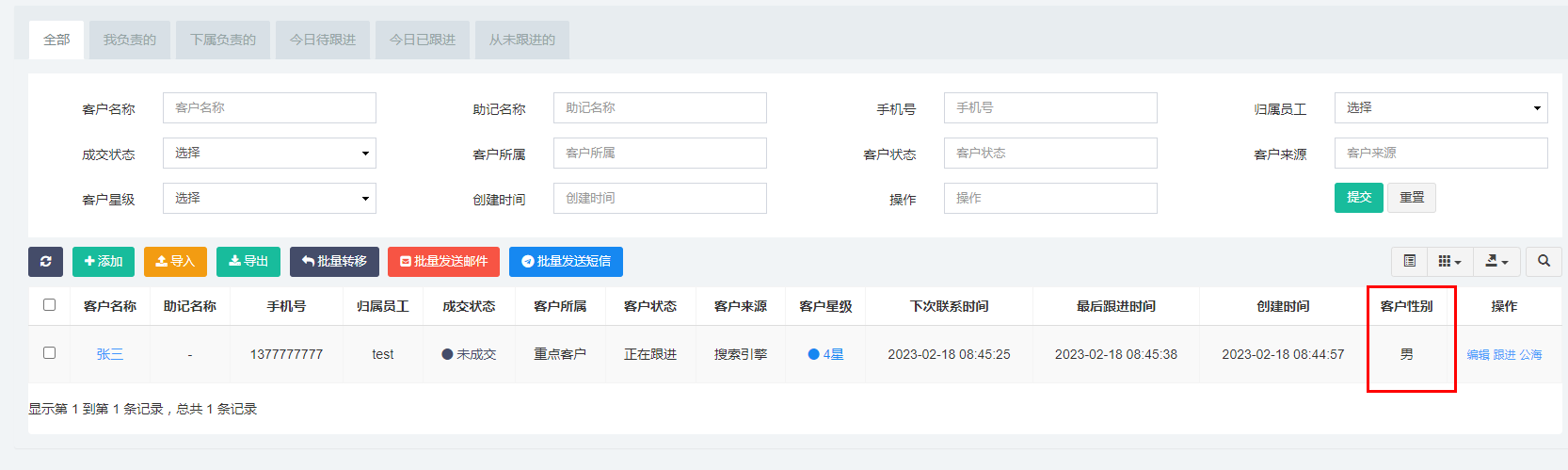Open the 归属员工 select dropdown
This screenshot has width=1568, height=470.
click(1441, 107)
